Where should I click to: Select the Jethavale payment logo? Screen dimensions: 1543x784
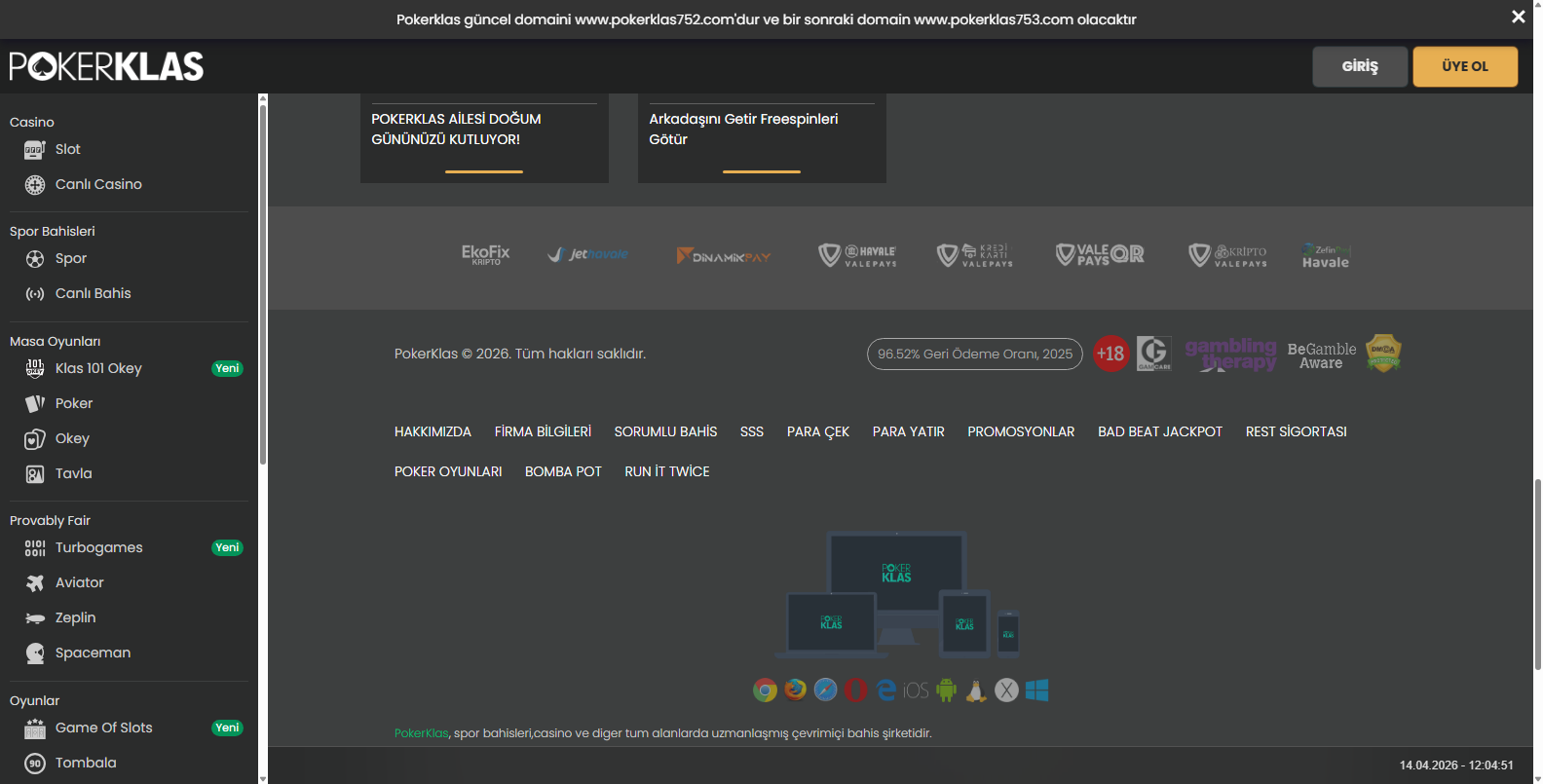tap(588, 255)
